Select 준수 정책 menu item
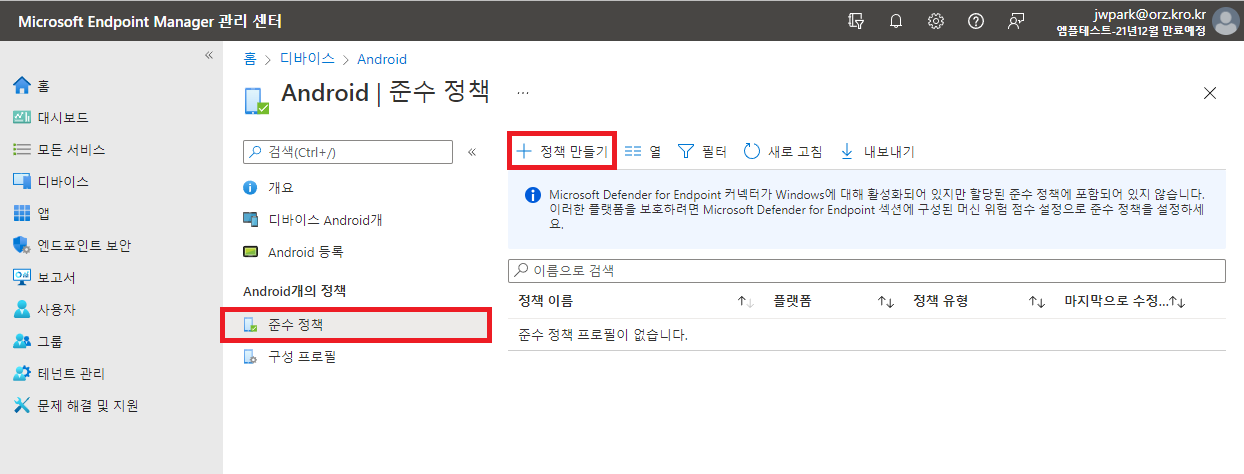 357,325
